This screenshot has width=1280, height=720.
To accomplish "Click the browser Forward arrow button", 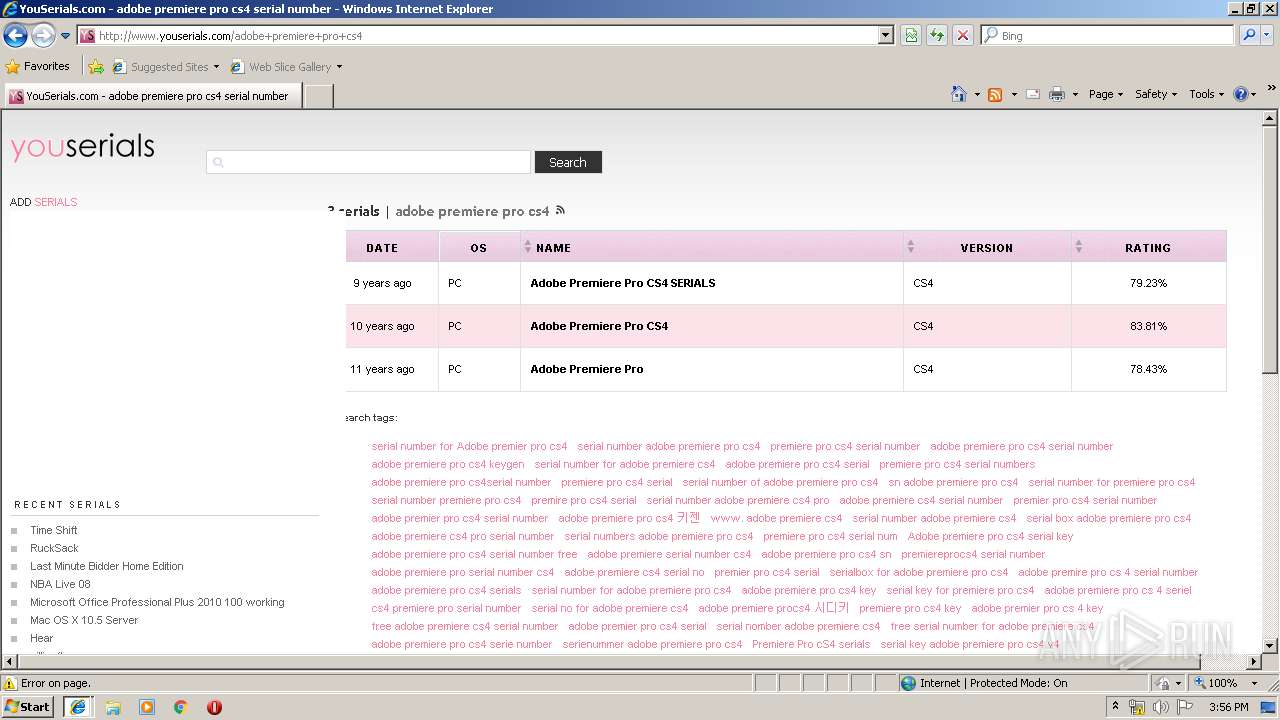I will tap(43, 36).
